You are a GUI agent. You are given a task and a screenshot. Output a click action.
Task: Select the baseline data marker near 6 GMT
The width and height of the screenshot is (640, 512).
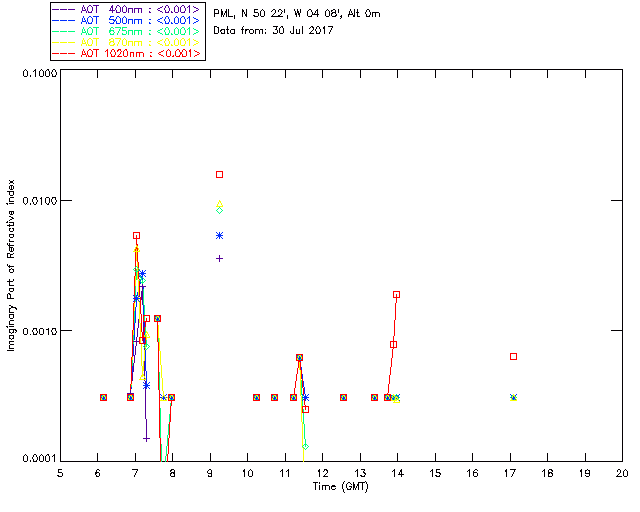tap(104, 398)
